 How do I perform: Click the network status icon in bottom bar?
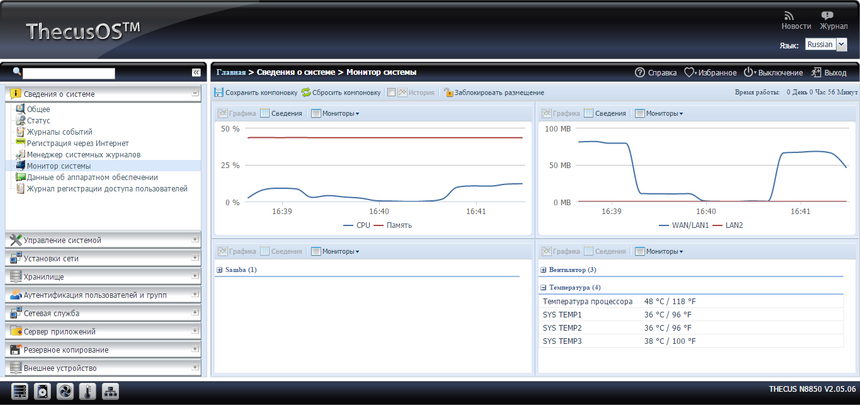pyautogui.click(x=110, y=392)
